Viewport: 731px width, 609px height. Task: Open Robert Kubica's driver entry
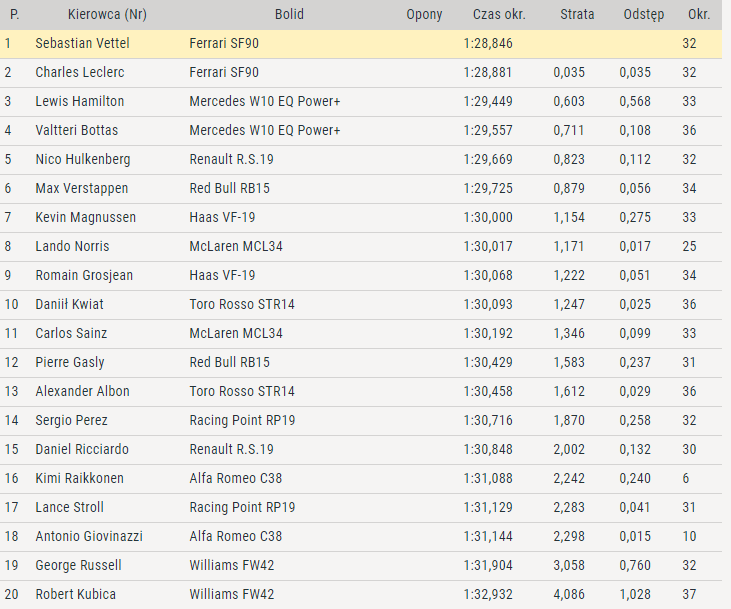[75, 595]
